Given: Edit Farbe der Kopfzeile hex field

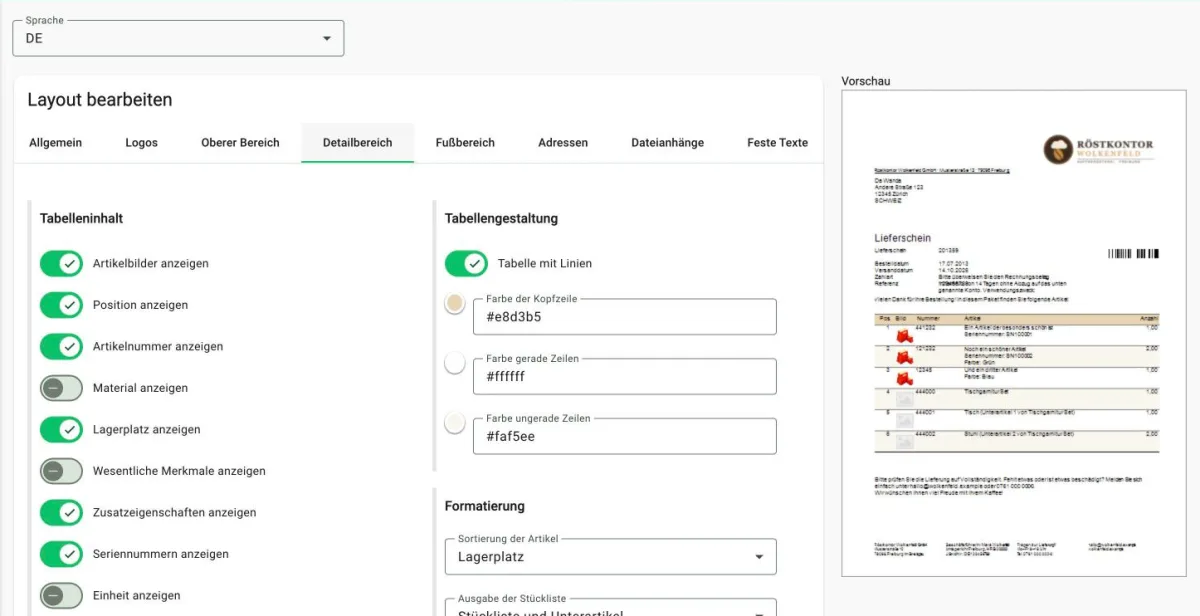Looking at the screenshot, I should tap(623, 317).
